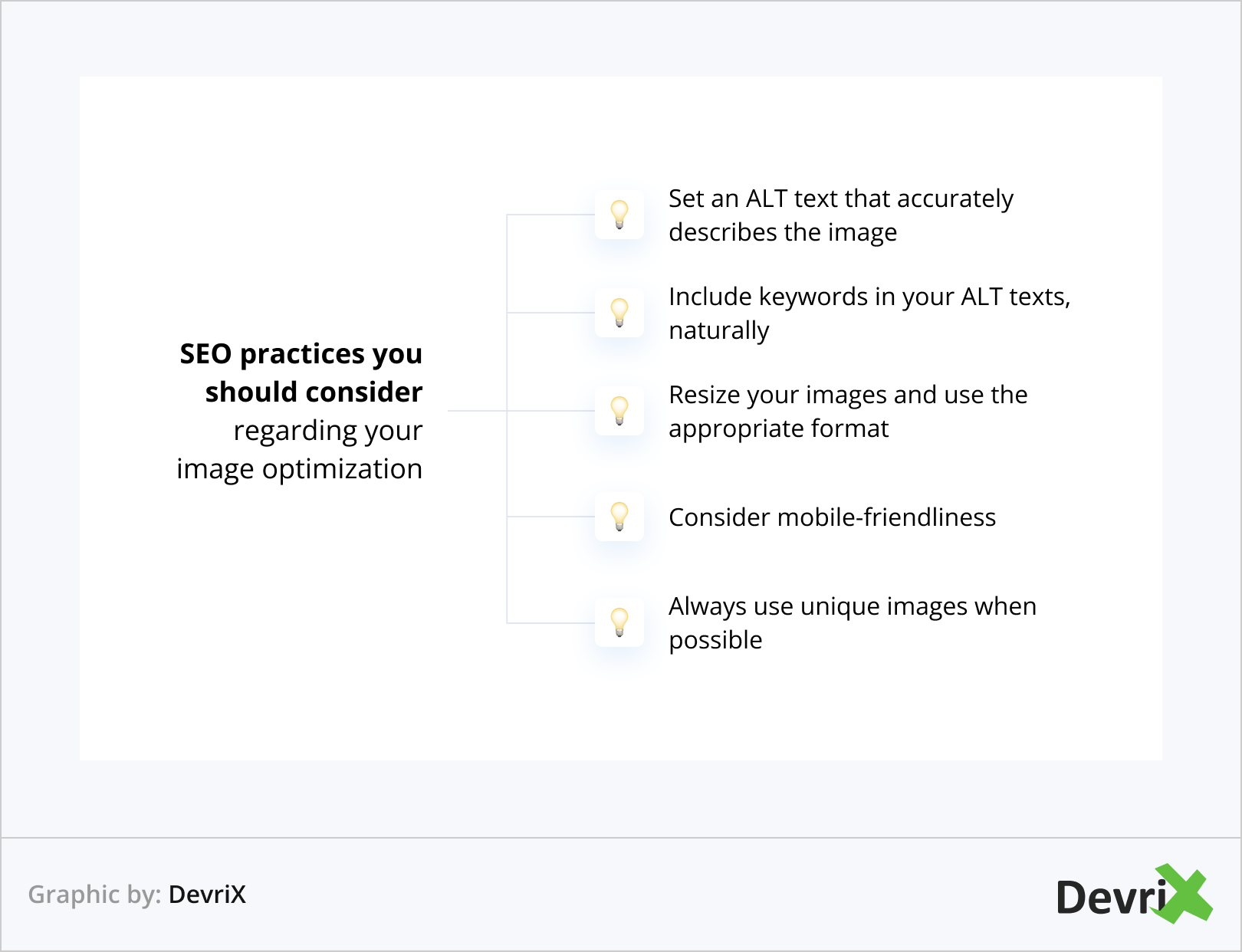Select the bold 'should consider' heading line

click(x=314, y=392)
